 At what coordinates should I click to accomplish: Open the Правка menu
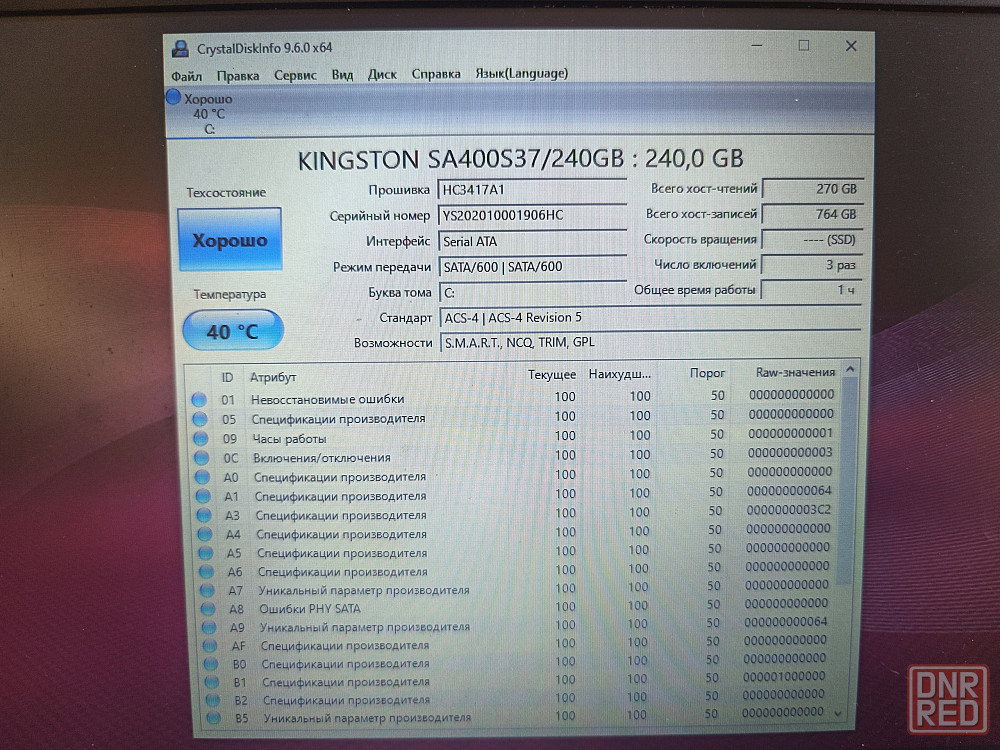pyautogui.click(x=238, y=76)
